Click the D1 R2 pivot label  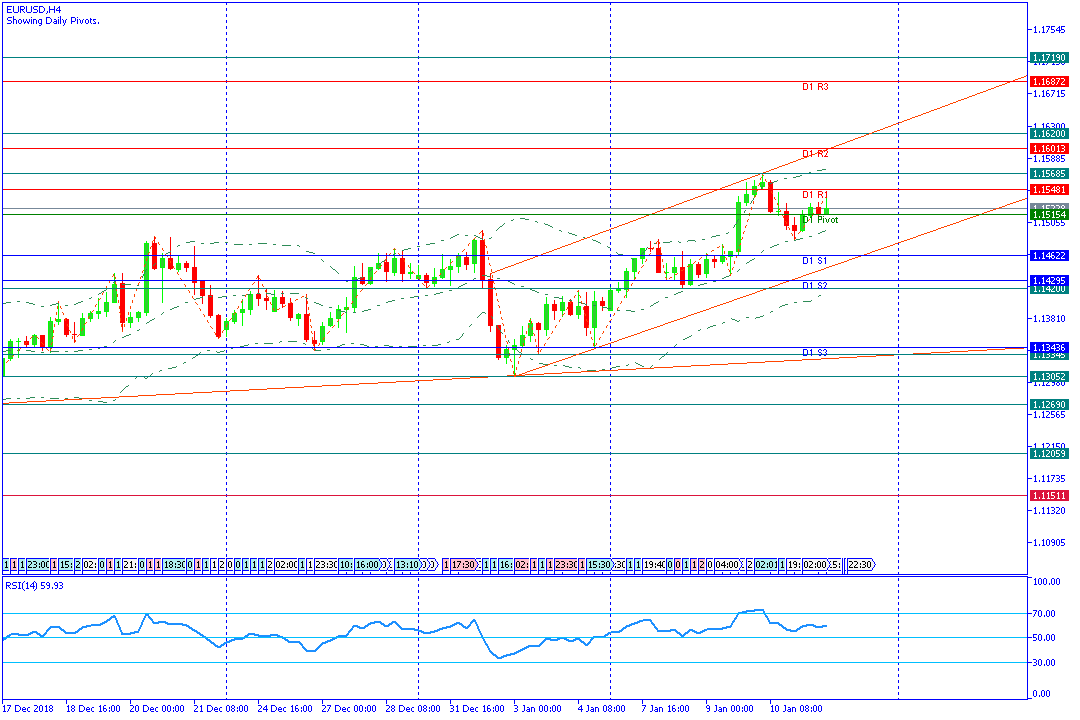tap(815, 154)
